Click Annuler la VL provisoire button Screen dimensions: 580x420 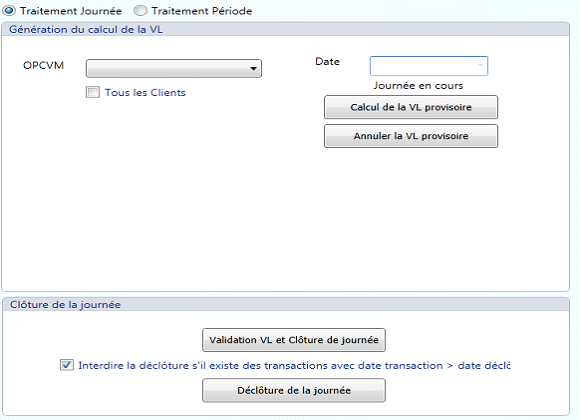click(411, 136)
